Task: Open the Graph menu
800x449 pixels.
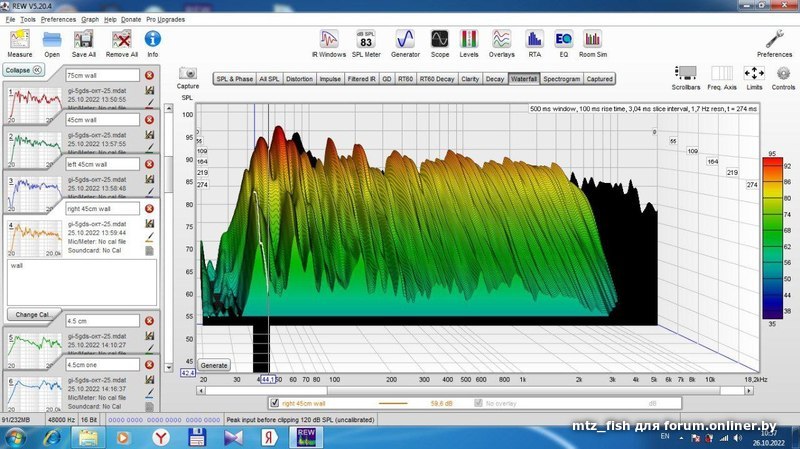Action: click(x=89, y=19)
